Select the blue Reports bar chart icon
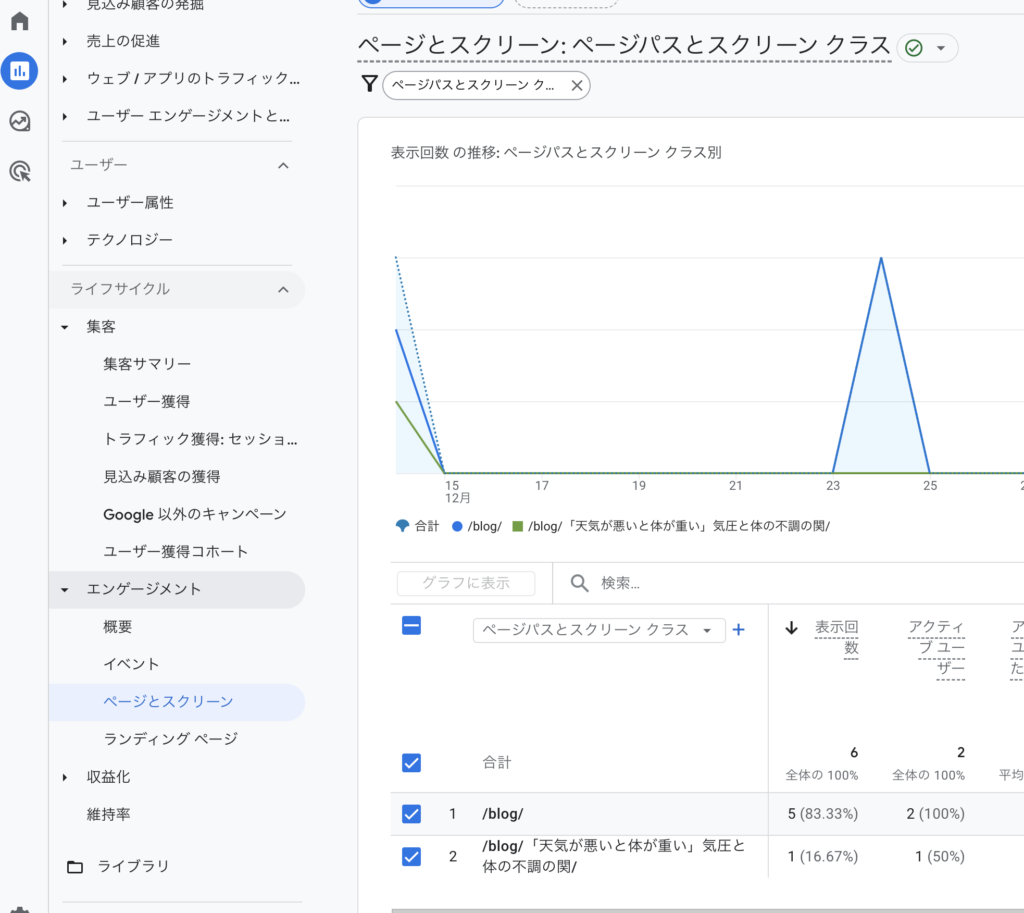 (x=20, y=71)
